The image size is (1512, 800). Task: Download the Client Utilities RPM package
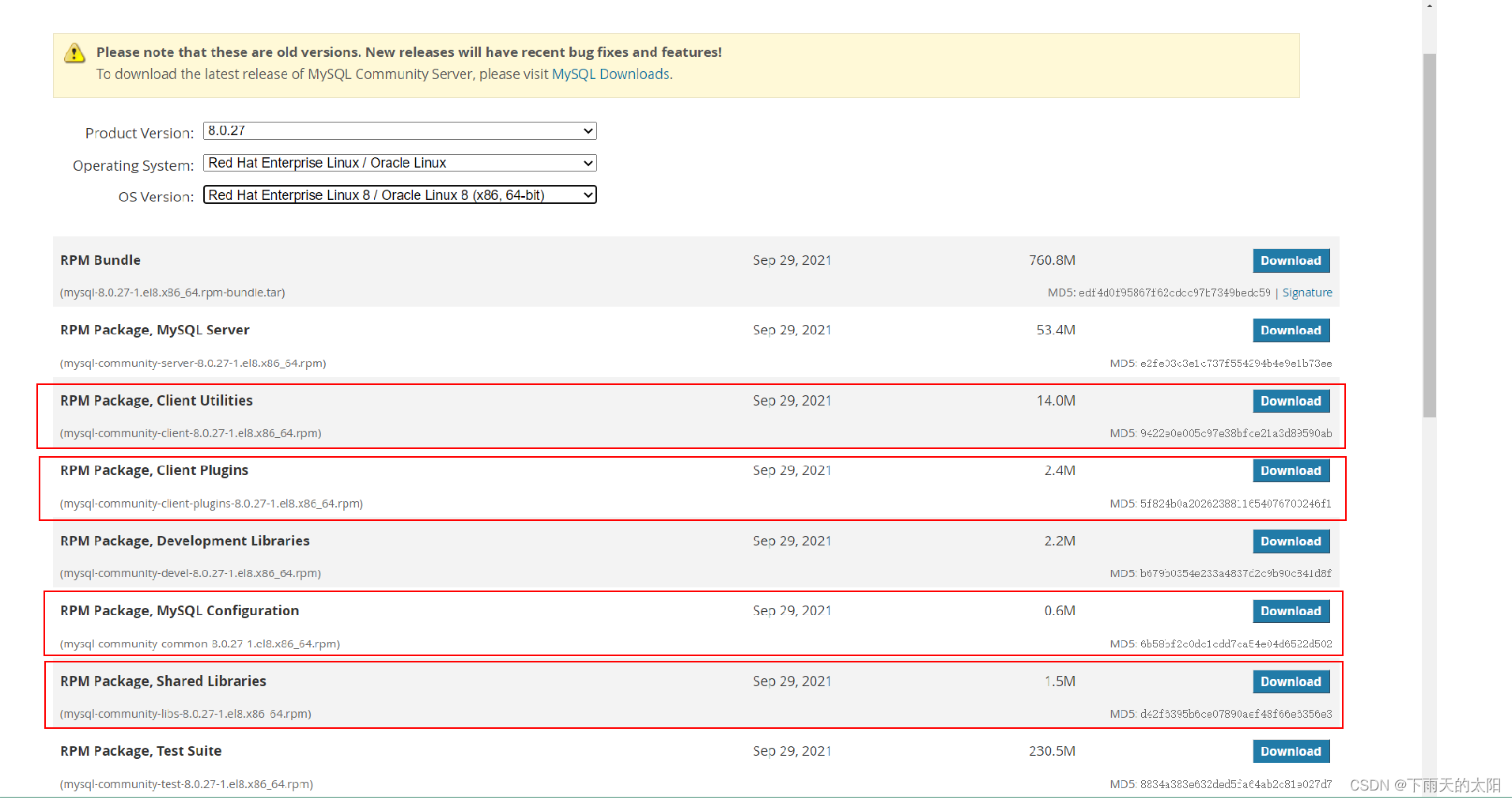[1291, 401]
